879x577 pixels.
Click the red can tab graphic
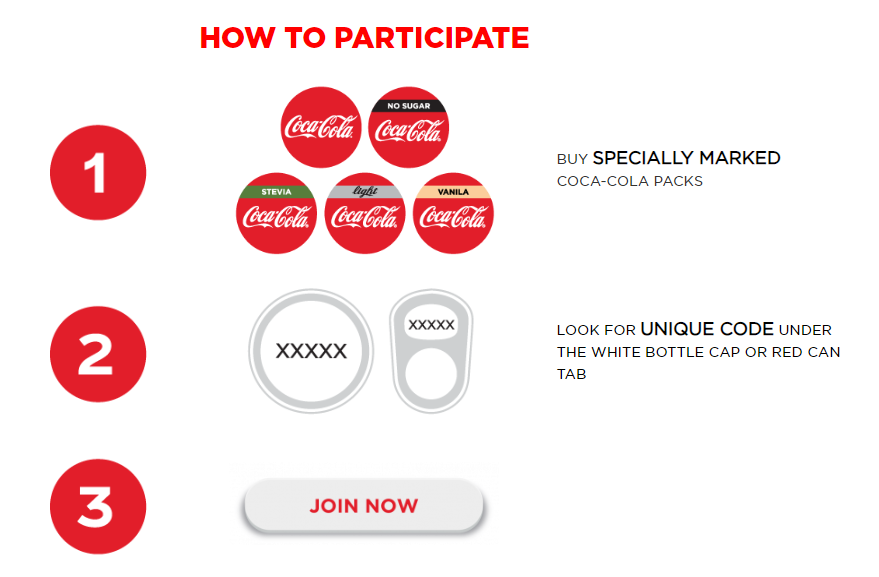[x=429, y=352]
